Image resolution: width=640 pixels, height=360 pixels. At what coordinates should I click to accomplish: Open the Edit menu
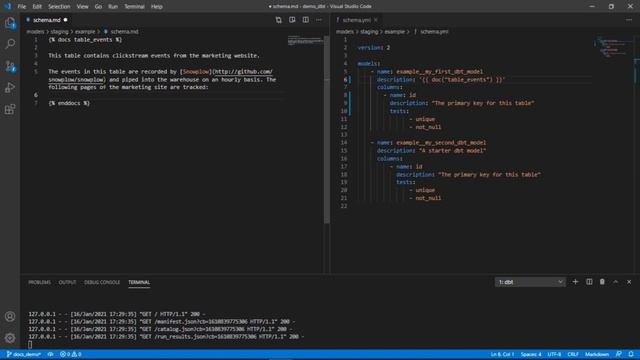click(37, 7)
